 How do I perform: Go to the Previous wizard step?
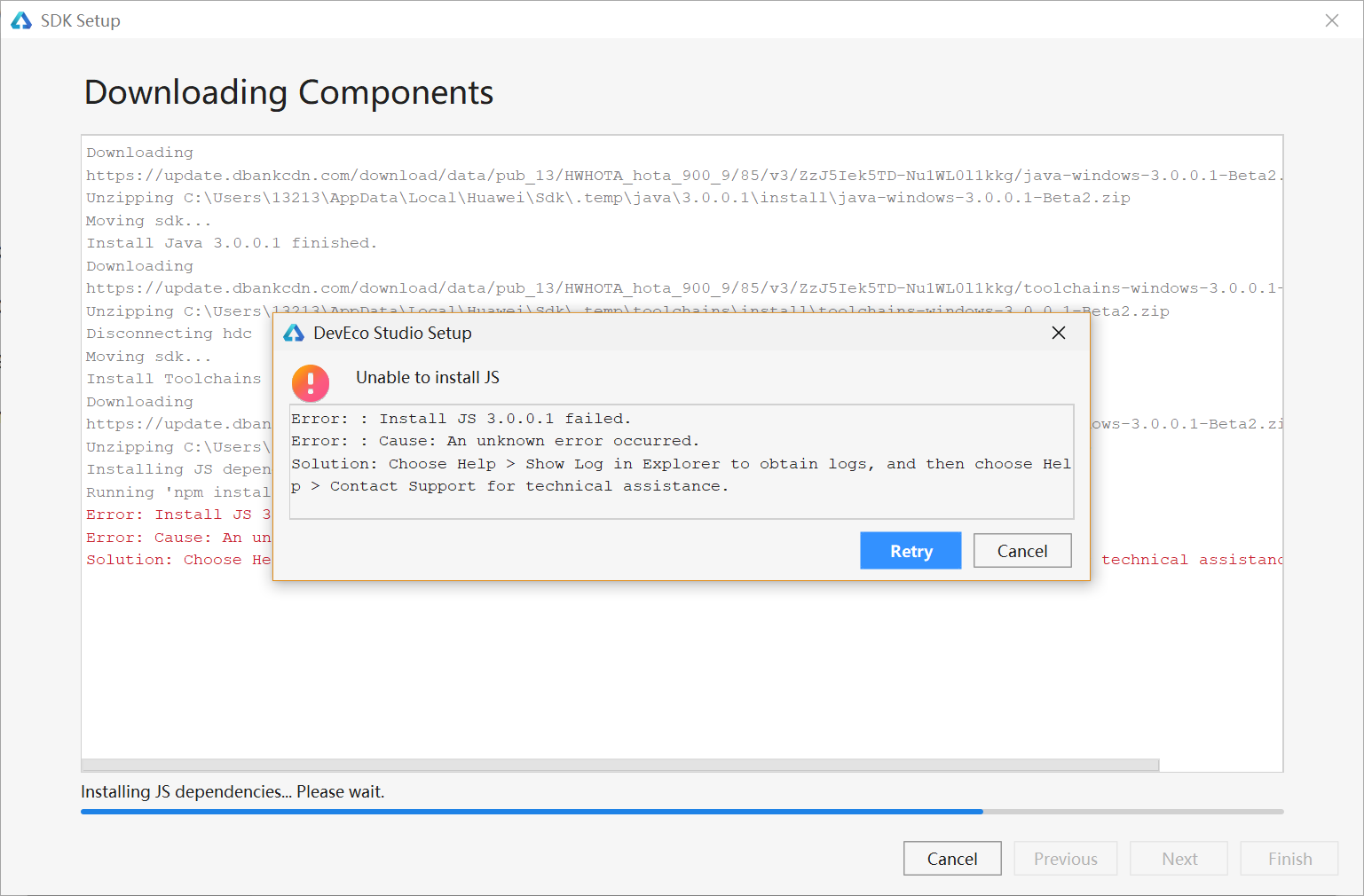pos(1065,859)
